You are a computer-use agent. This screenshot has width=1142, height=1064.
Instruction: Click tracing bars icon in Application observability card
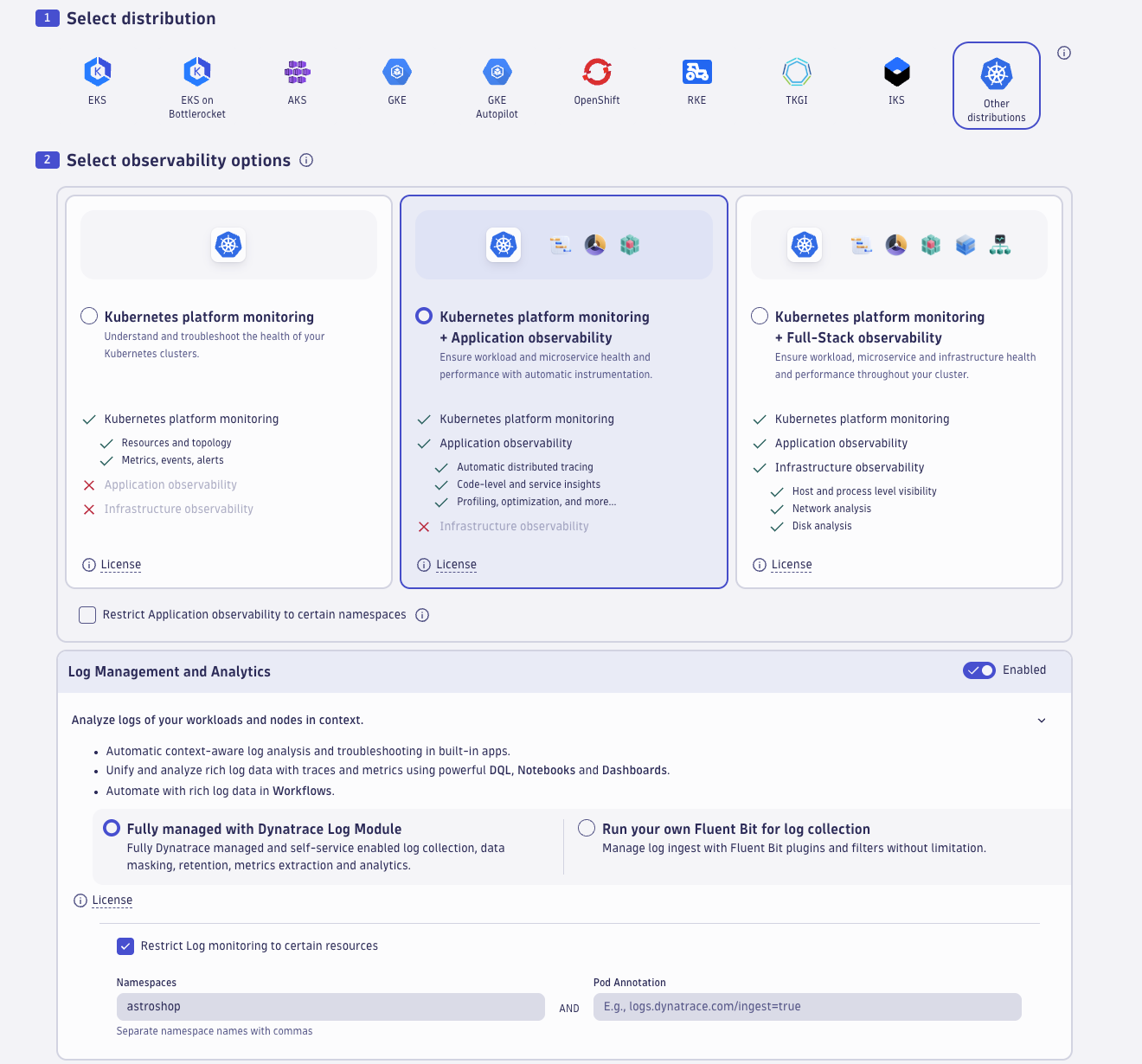pos(561,246)
